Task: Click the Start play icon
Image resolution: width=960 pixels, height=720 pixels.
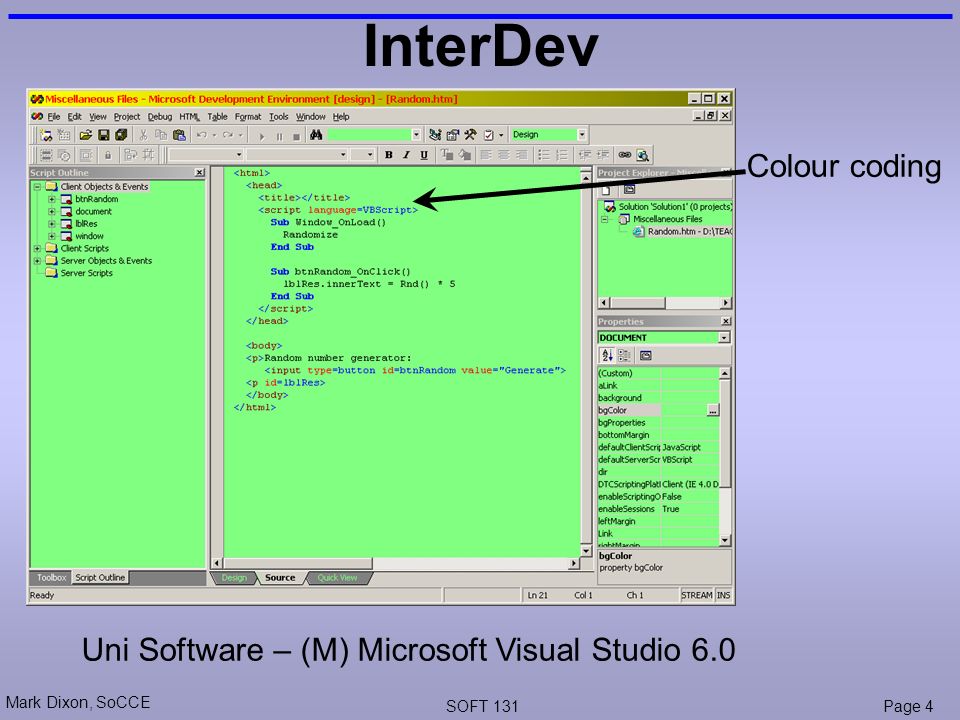Action: coord(261,137)
